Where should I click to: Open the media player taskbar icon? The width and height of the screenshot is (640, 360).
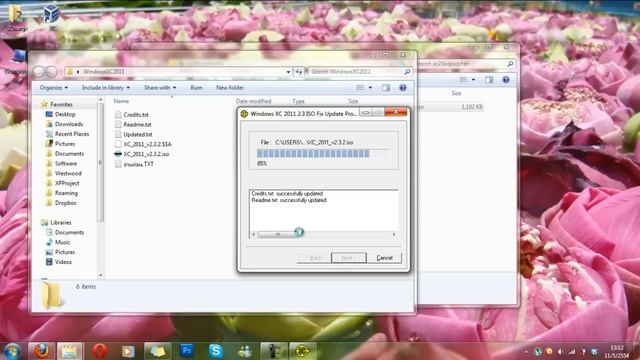(128, 351)
